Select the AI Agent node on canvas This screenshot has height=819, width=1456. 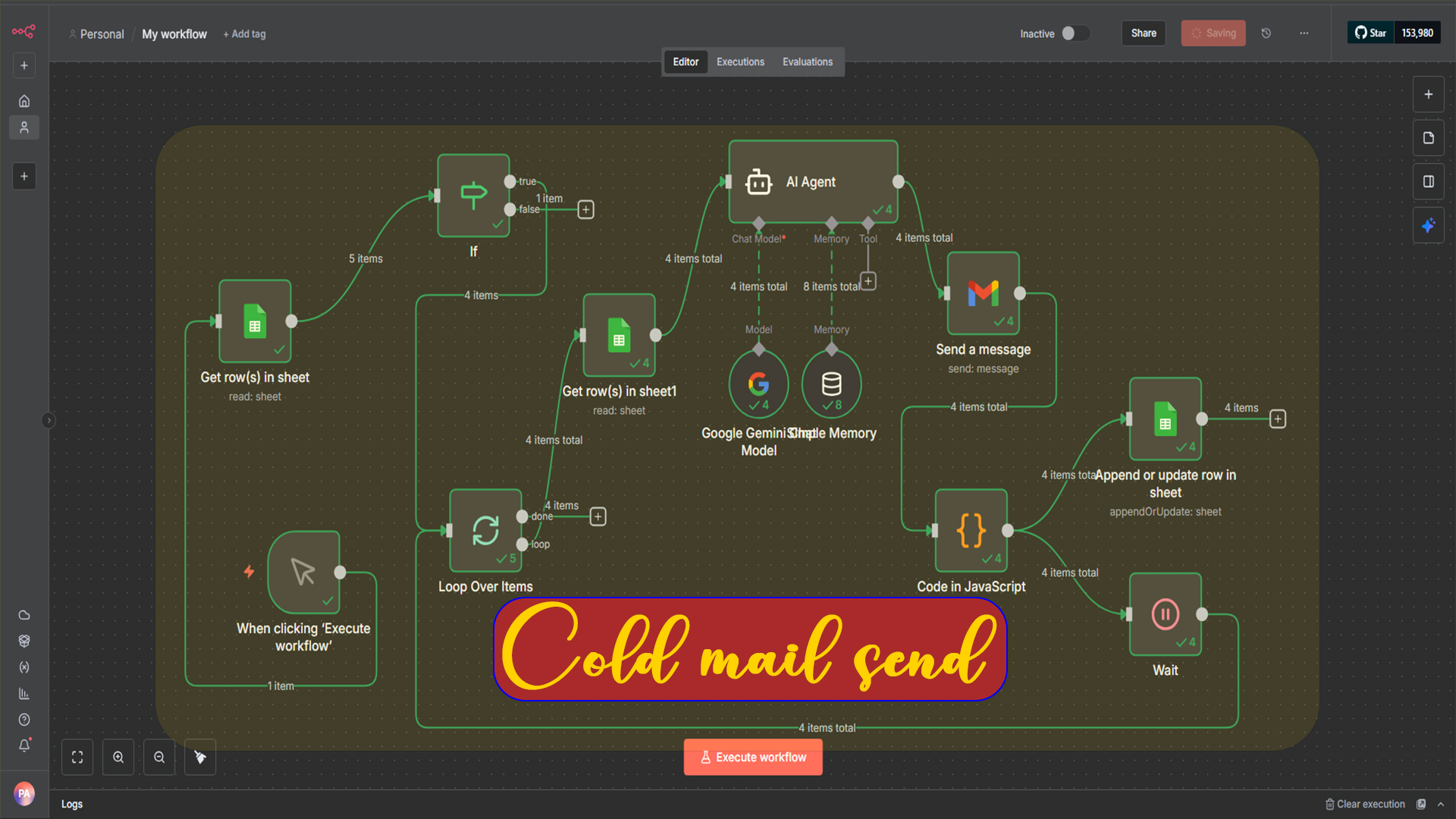pos(811,182)
